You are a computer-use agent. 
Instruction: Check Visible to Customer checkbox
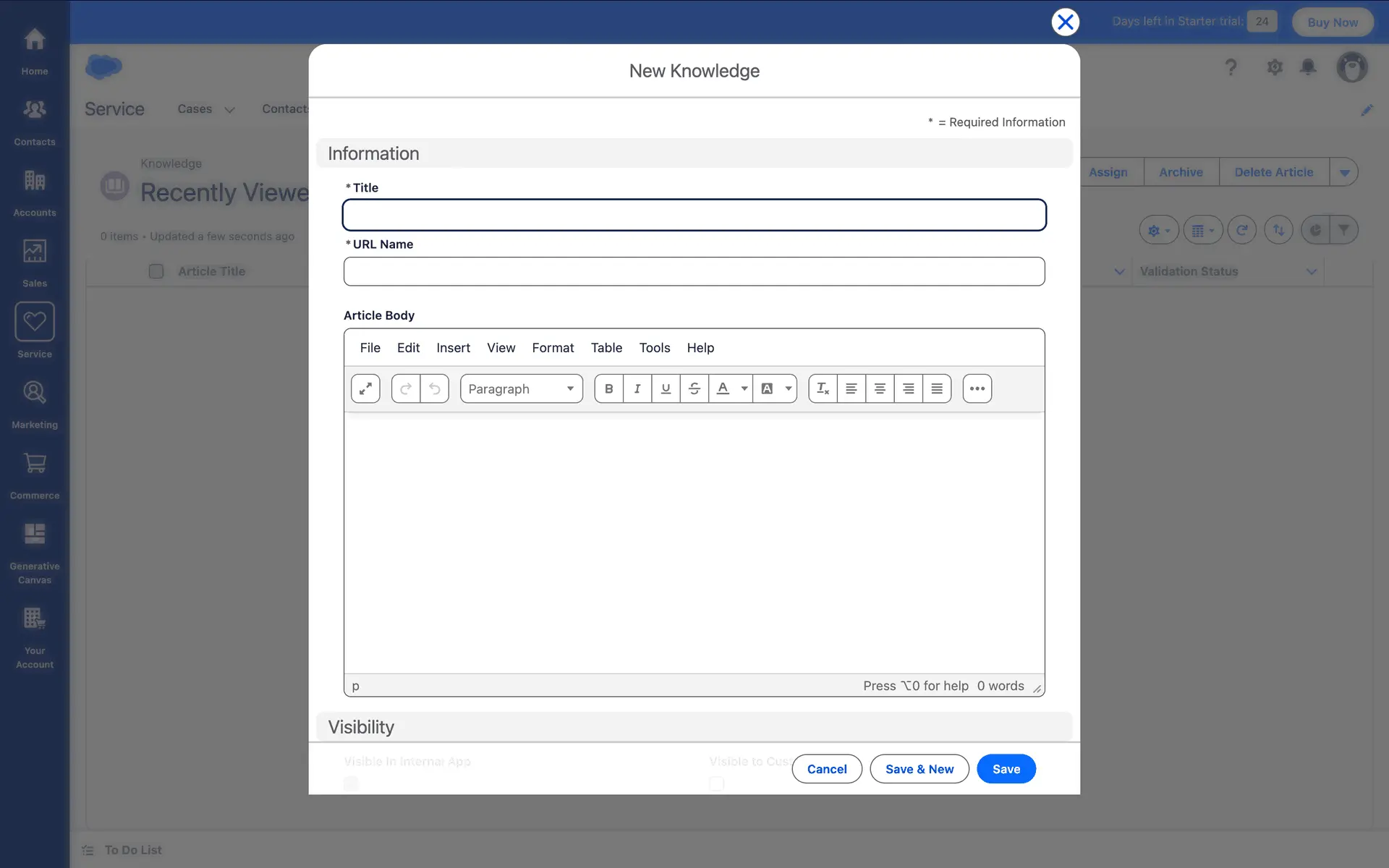(716, 783)
